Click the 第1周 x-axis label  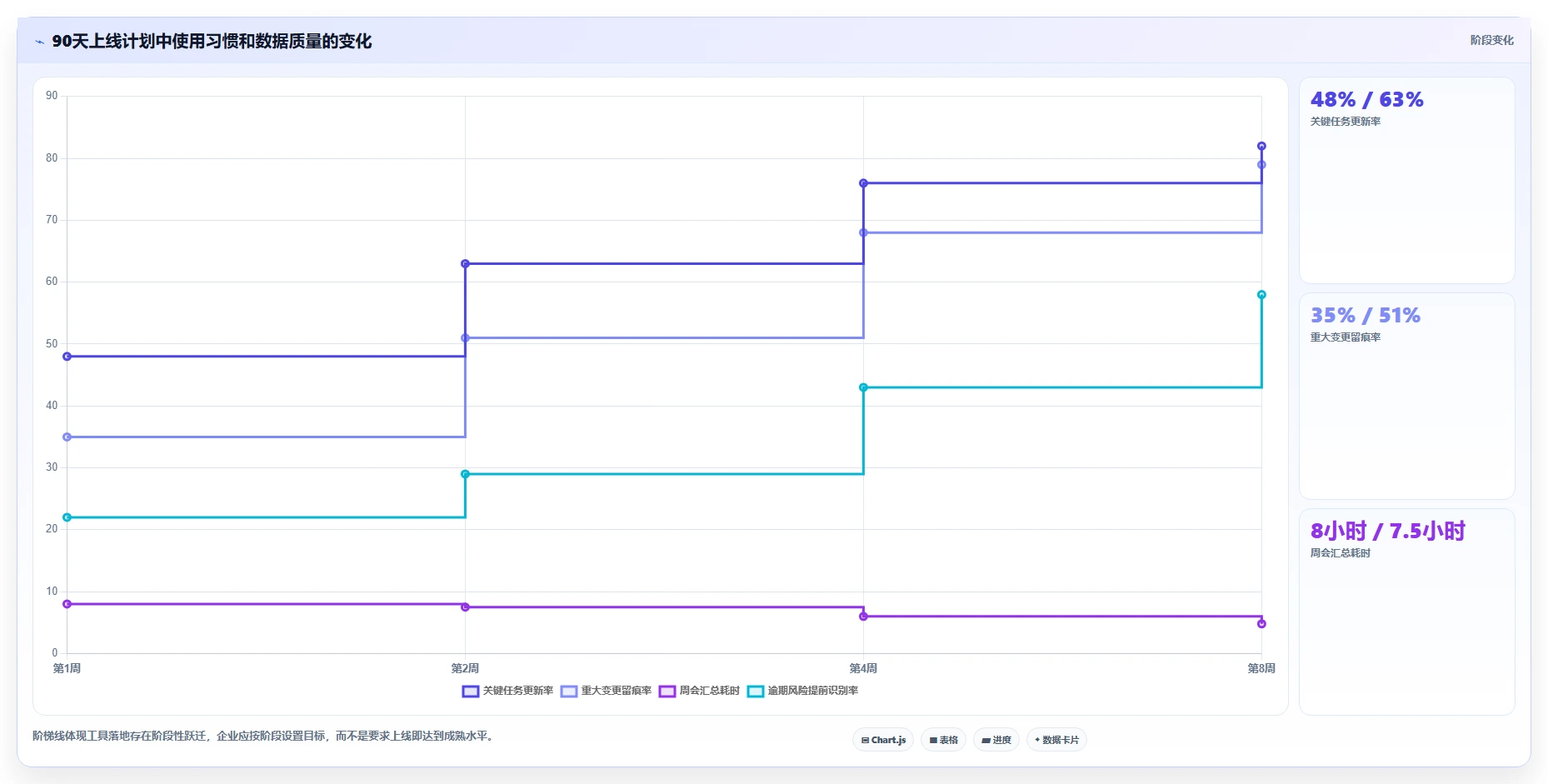pos(67,668)
